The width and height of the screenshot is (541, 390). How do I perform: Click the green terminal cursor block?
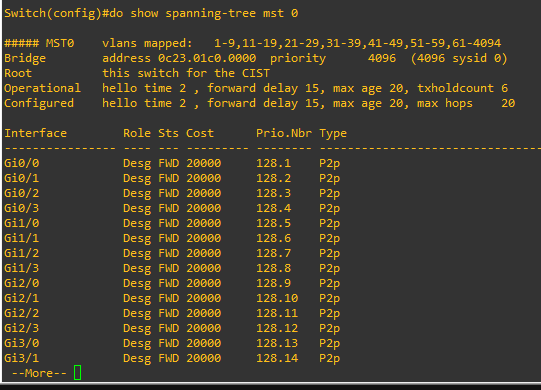pyautogui.click(x=78, y=373)
